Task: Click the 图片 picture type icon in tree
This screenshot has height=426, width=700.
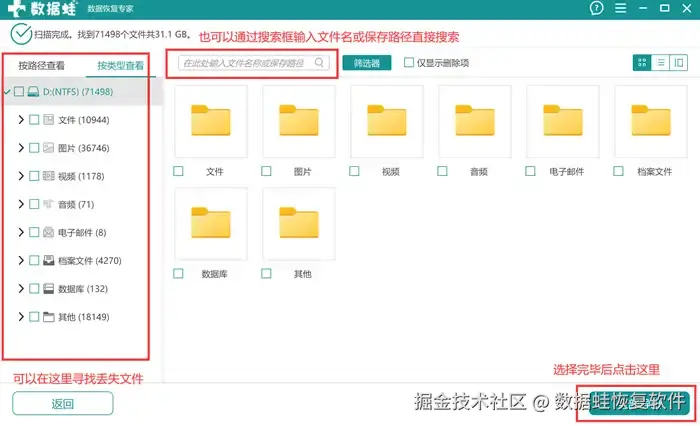Action: pos(48,148)
